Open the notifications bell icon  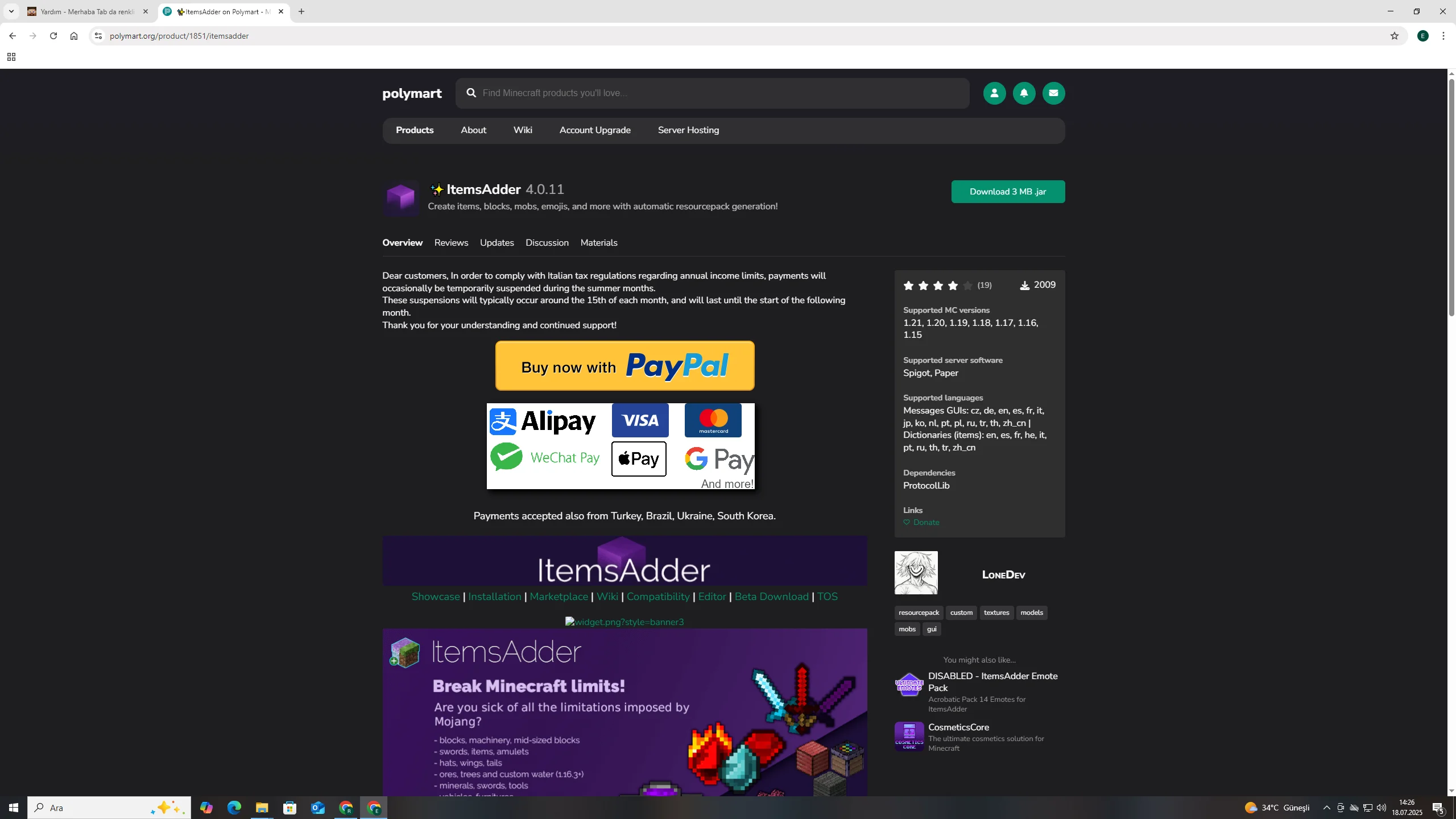click(x=1024, y=93)
